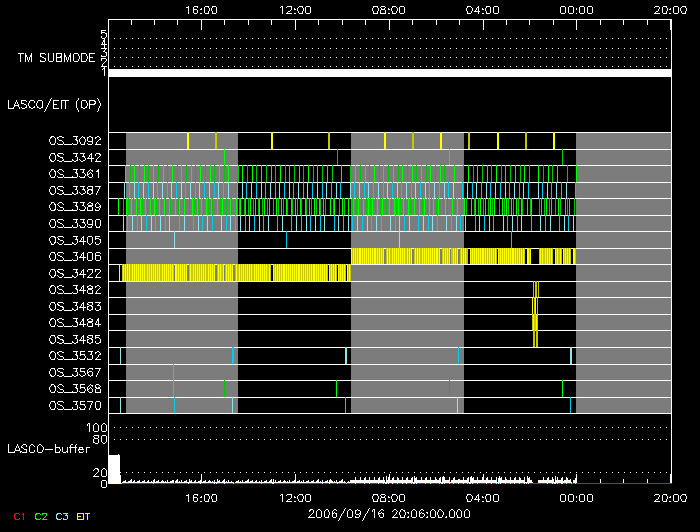Click the OS_3389 row label
Screen dimensions: 700x532
pos(74,207)
